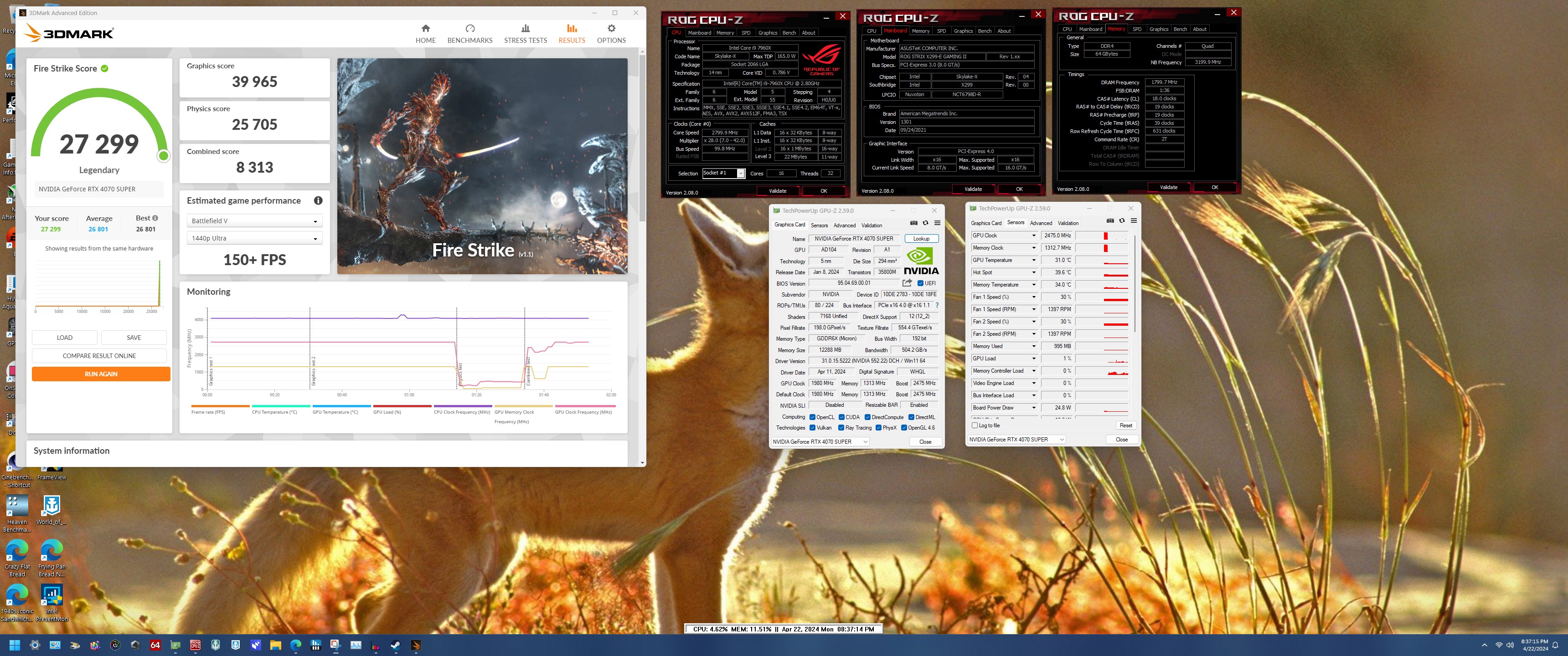Click green validation checkmark beside Fire Strike Score
Screen dimensions: 1568x656
click(x=105, y=69)
